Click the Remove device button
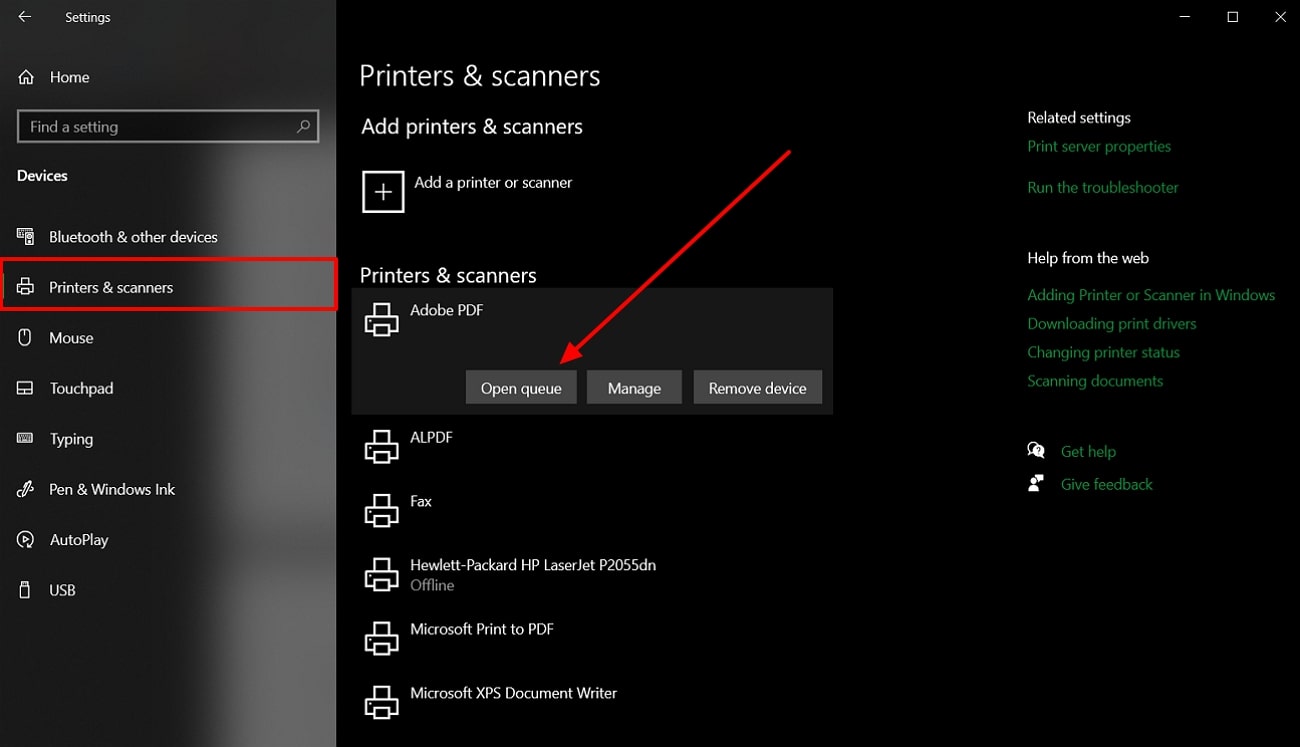Screen dimensions: 1300x747 (757, 388)
